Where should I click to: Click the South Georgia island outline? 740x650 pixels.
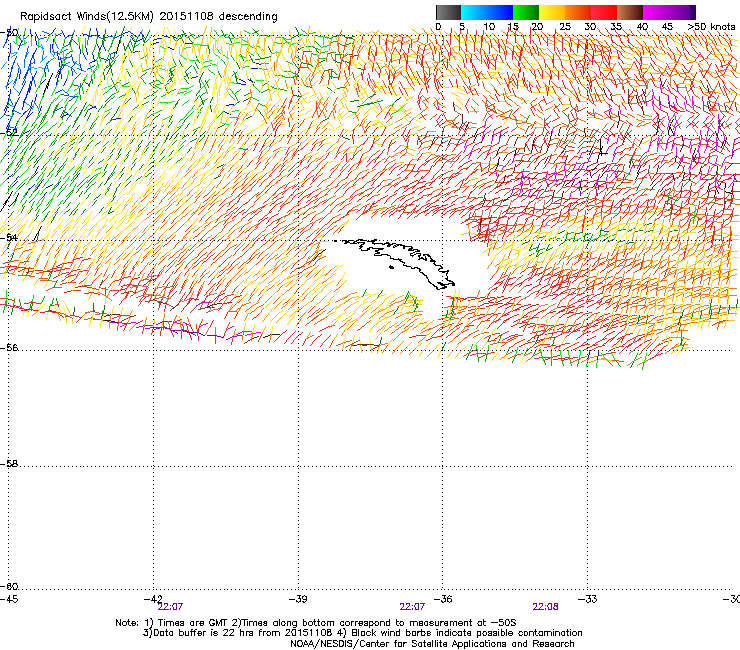coord(396,262)
